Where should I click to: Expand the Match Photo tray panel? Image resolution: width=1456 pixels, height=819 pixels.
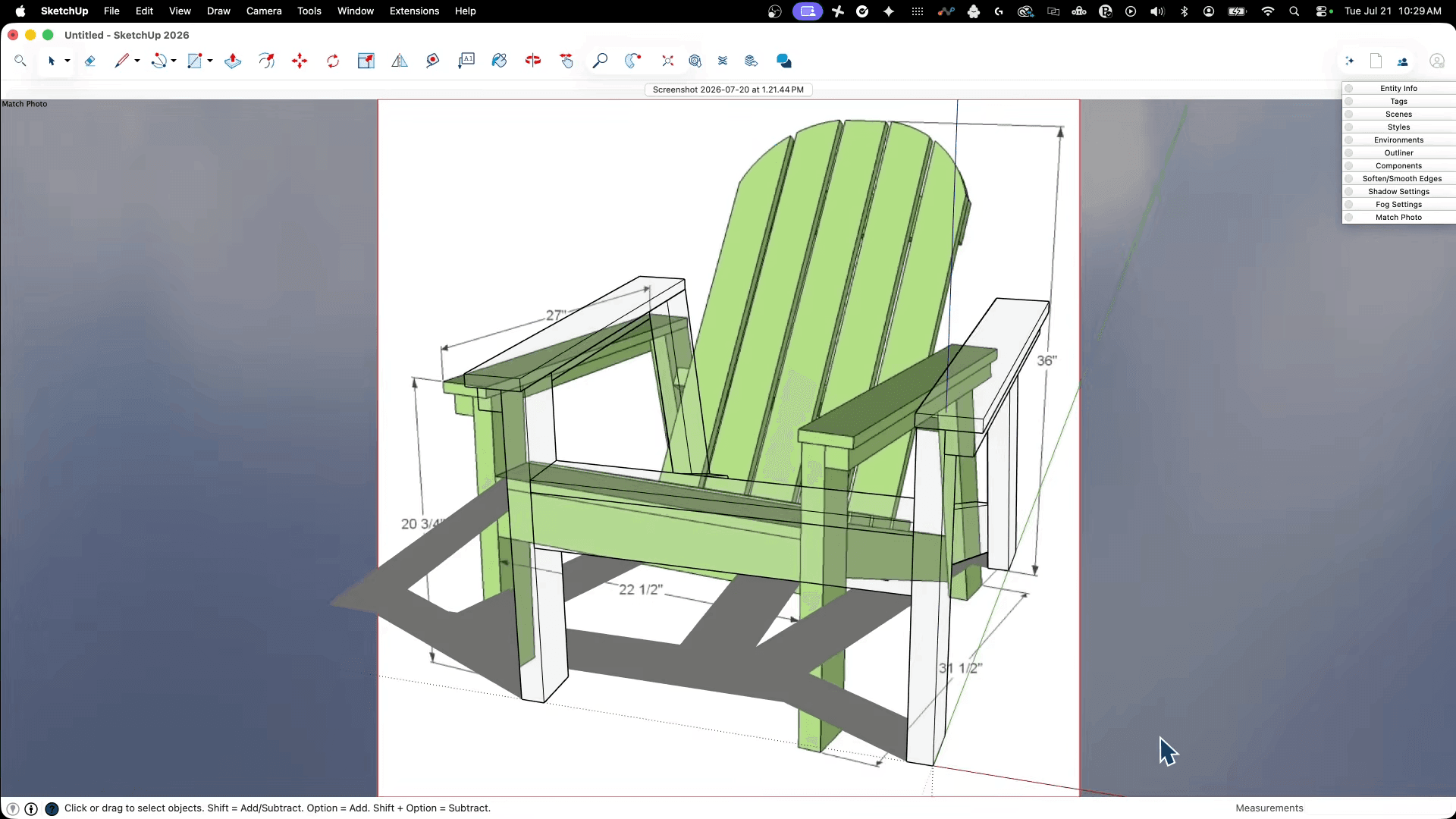pyautogui.click(x=1398, y=218)
